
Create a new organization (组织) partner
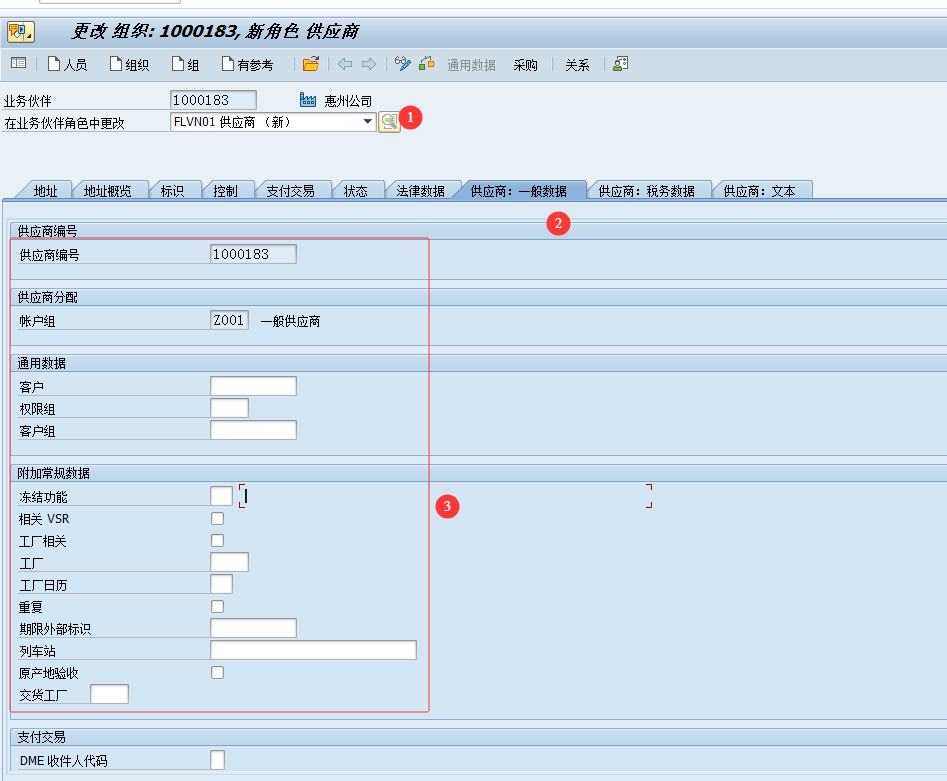(x=129, y=65)
